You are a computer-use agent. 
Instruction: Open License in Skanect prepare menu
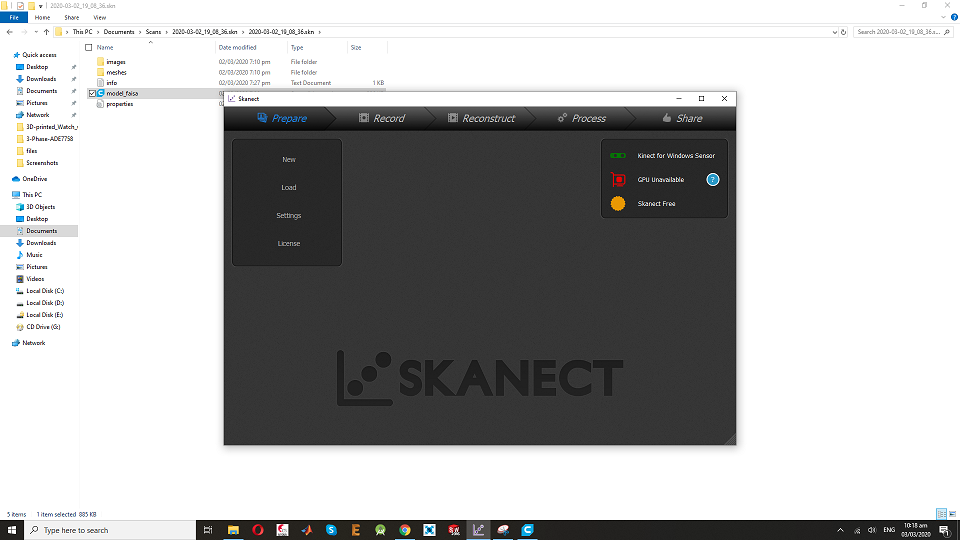[x=288, y=244]
